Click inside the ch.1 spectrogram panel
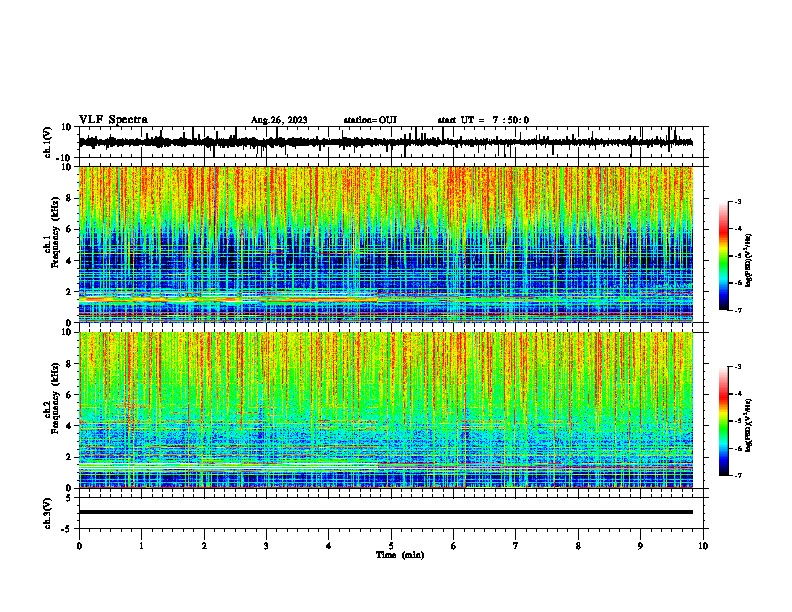The width and height of the screenshot is (792, 612). point(386,244)
